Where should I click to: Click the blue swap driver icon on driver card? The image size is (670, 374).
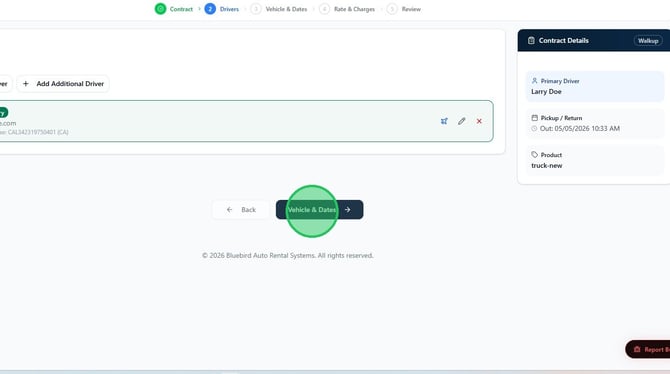[444, 121]
